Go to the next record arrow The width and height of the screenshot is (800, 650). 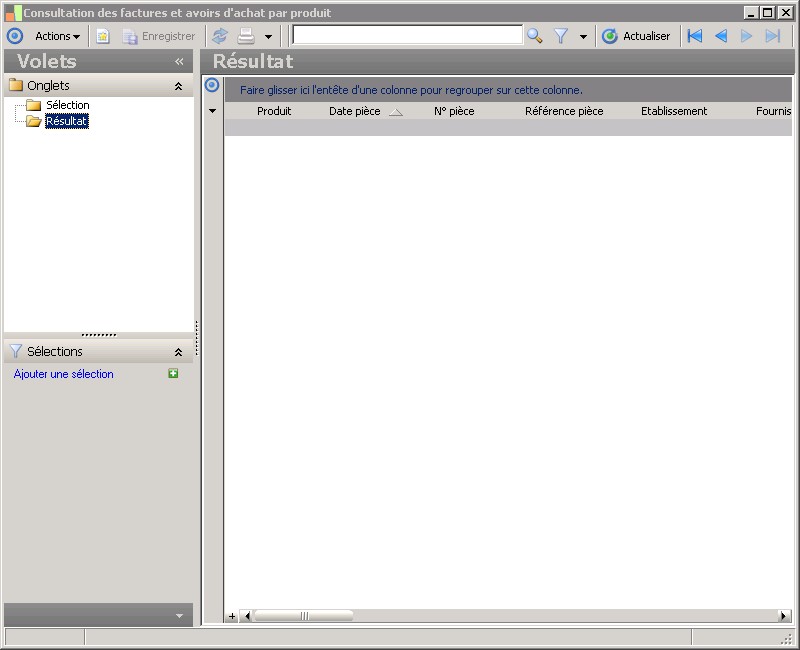click(x=746, y=36)
